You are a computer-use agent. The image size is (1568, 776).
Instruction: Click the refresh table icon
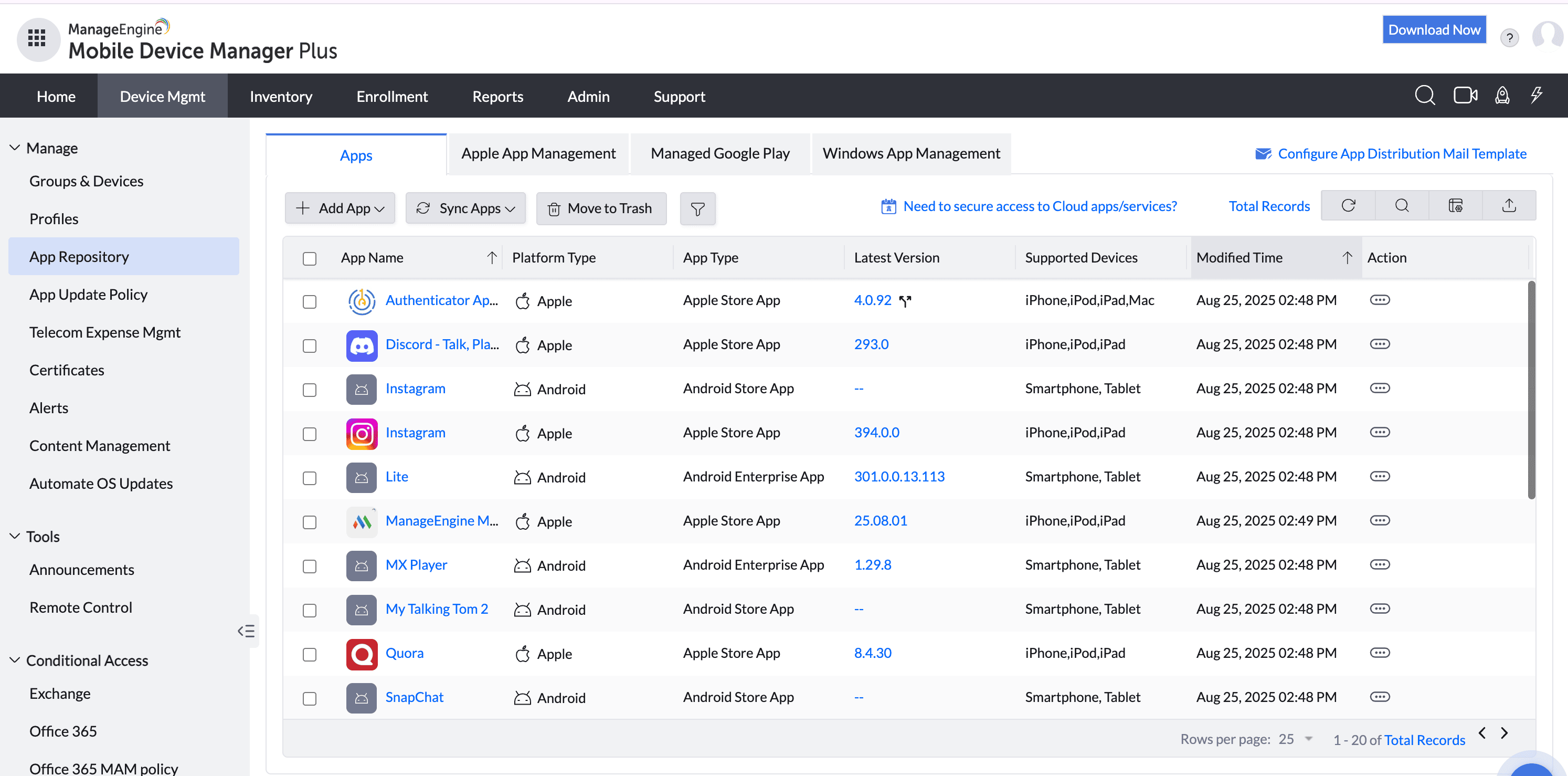(x=1348, y=206)
